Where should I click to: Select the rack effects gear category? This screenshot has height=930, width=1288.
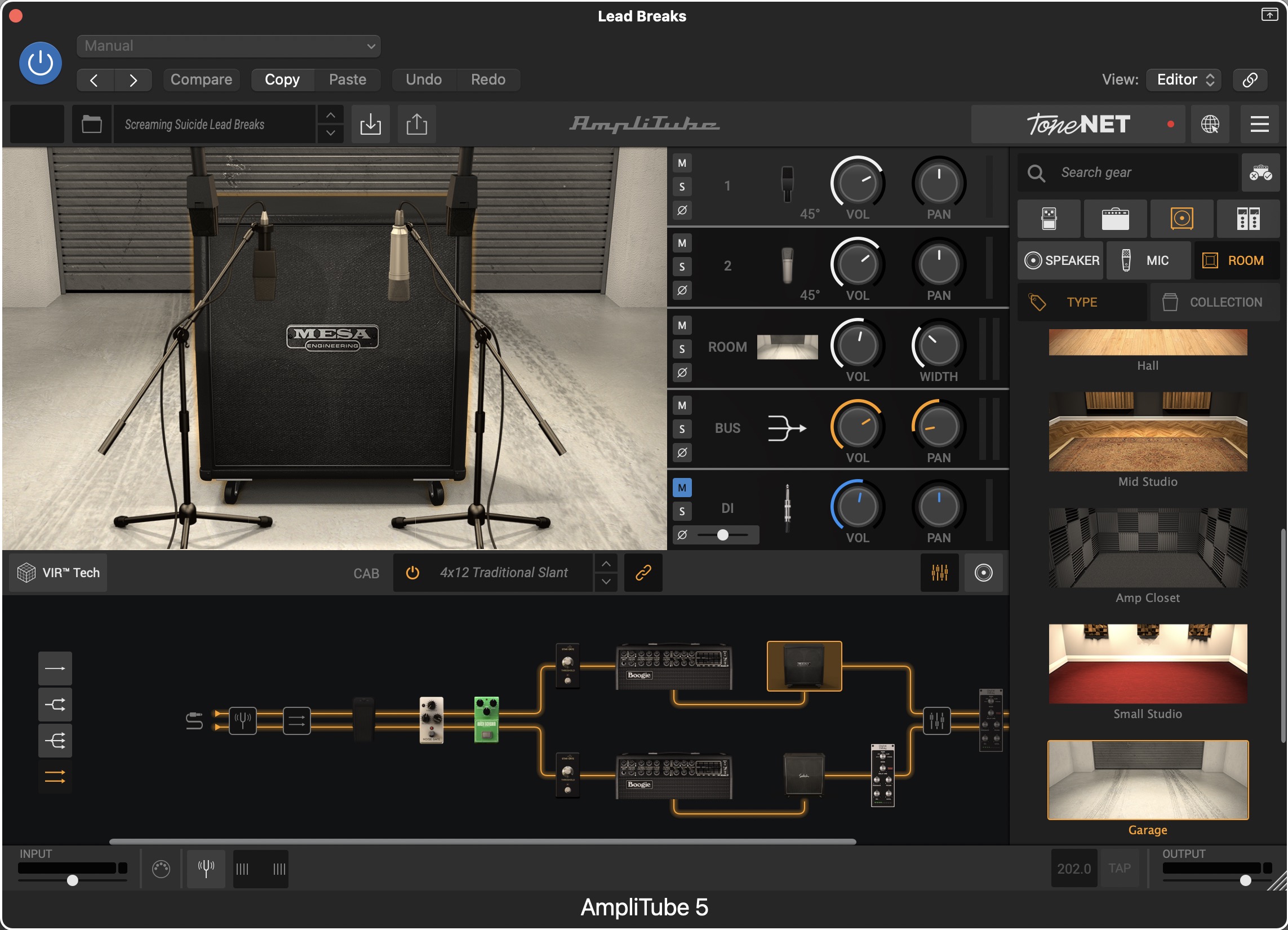pyautogui.click(x=1248, y=219)
